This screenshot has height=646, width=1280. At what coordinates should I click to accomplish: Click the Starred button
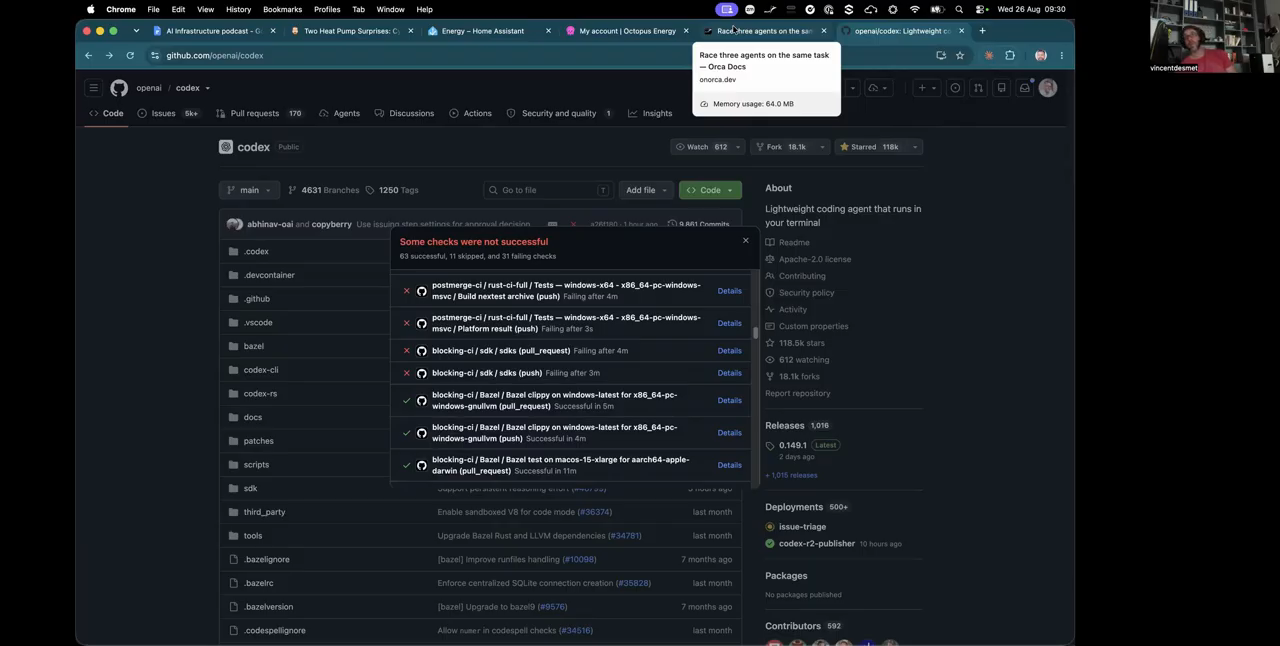tap(869, 147)
